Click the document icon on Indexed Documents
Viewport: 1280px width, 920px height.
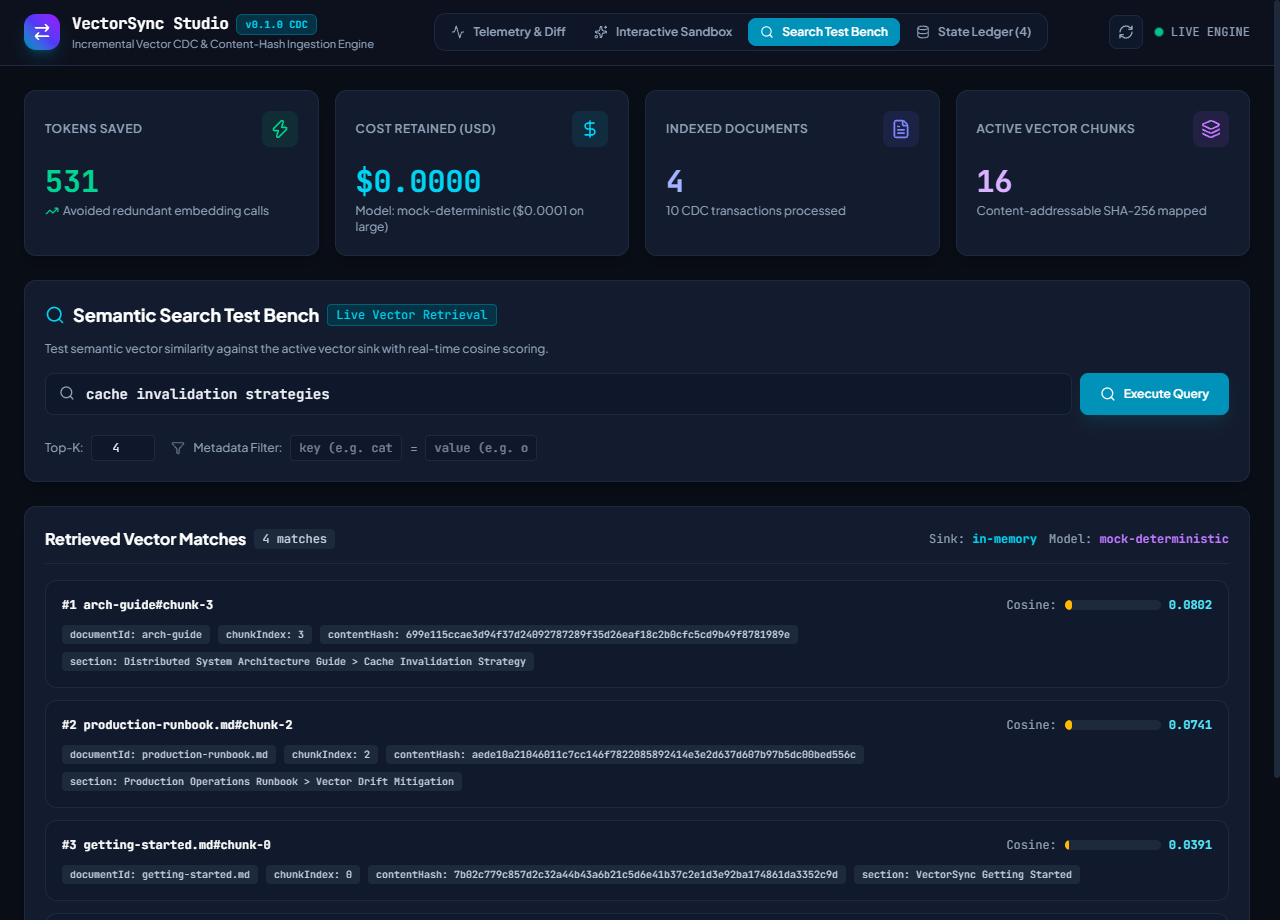[x=901, y=129]
